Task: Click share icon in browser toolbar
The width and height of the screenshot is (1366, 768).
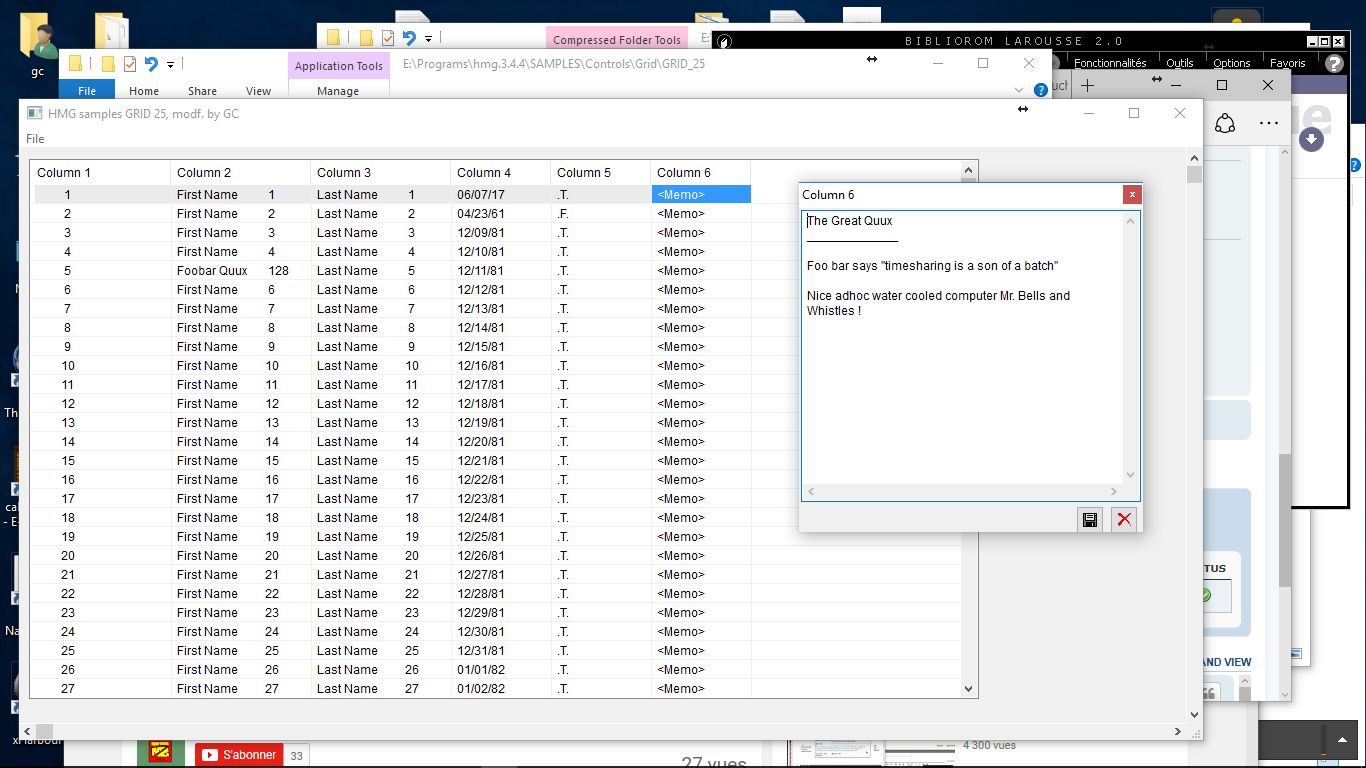Action: click(1225, 123)
